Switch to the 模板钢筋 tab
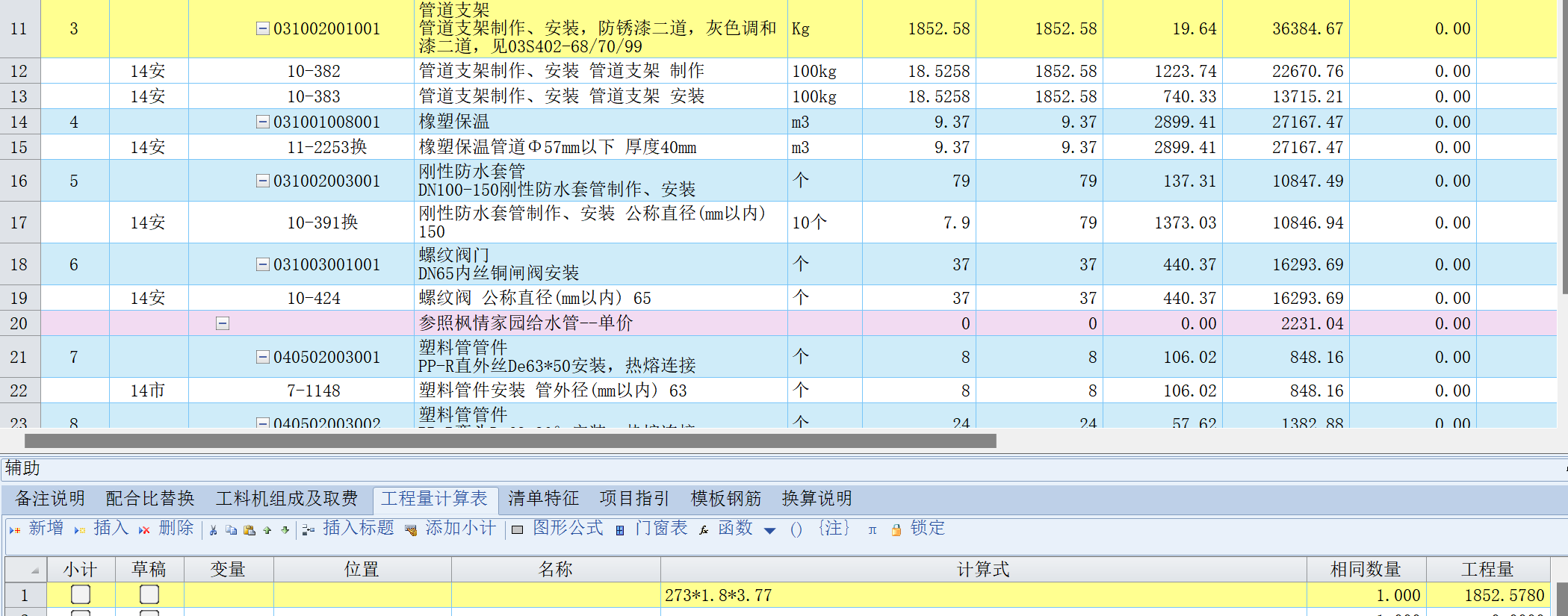Image resolution: width=1568 pixels, height=616 pixels. [x=726, y=499]
